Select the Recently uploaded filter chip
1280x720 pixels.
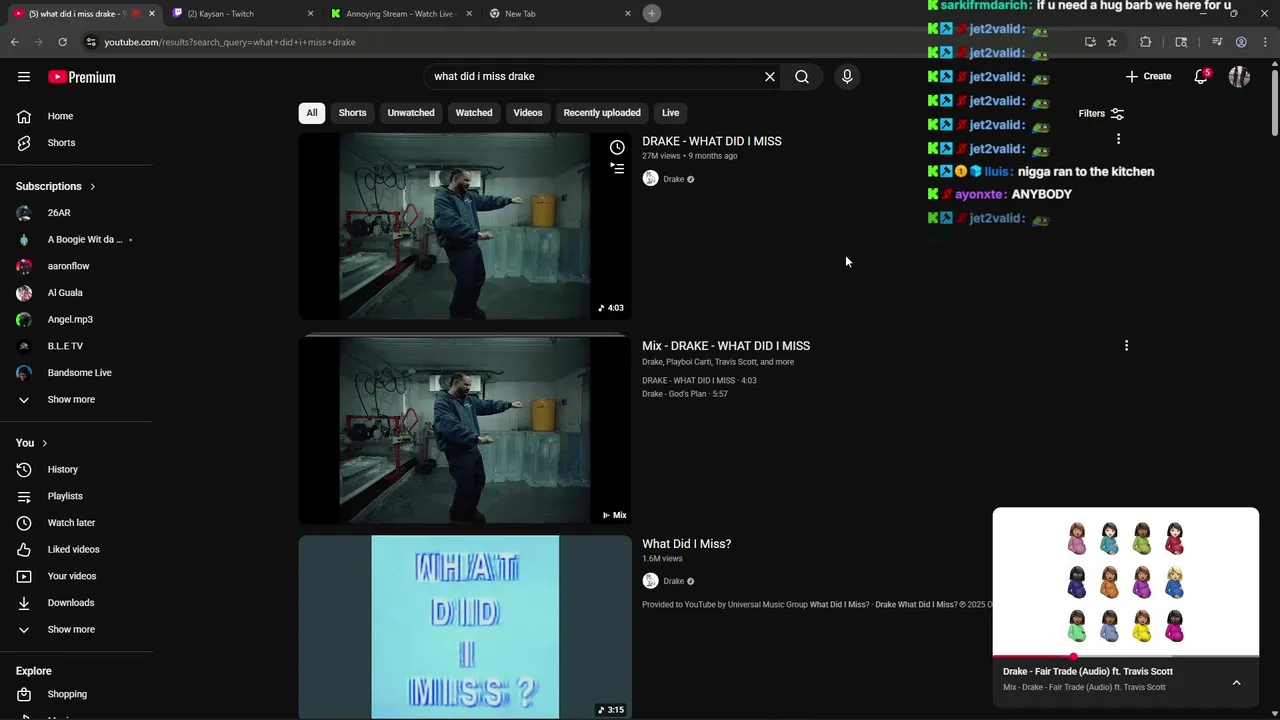(602, 113)
